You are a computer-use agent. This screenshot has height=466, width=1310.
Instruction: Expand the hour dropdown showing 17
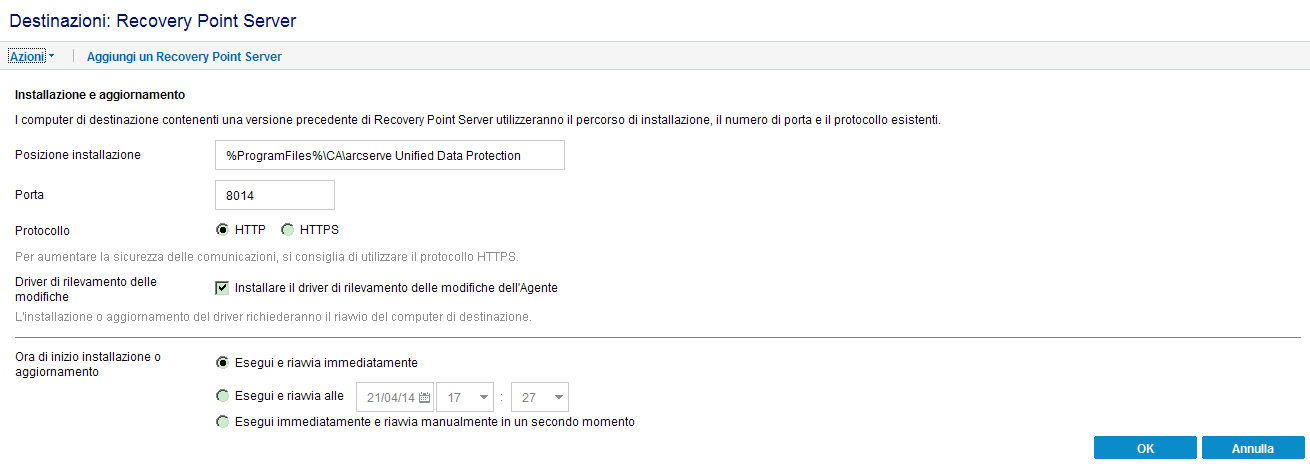point(485,397)
